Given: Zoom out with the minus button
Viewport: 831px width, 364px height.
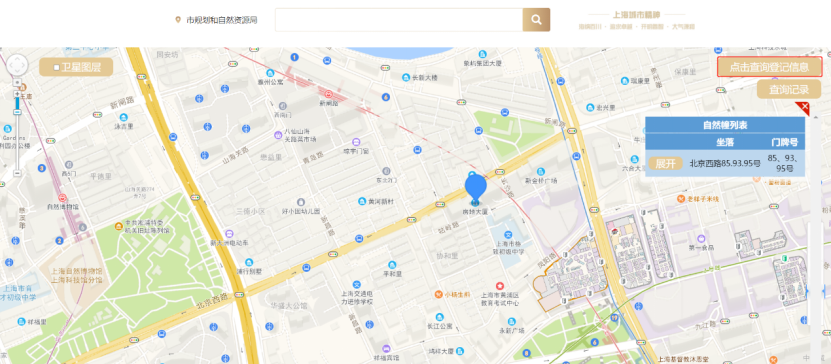Looking at the screenshot, I should point(17,173).
